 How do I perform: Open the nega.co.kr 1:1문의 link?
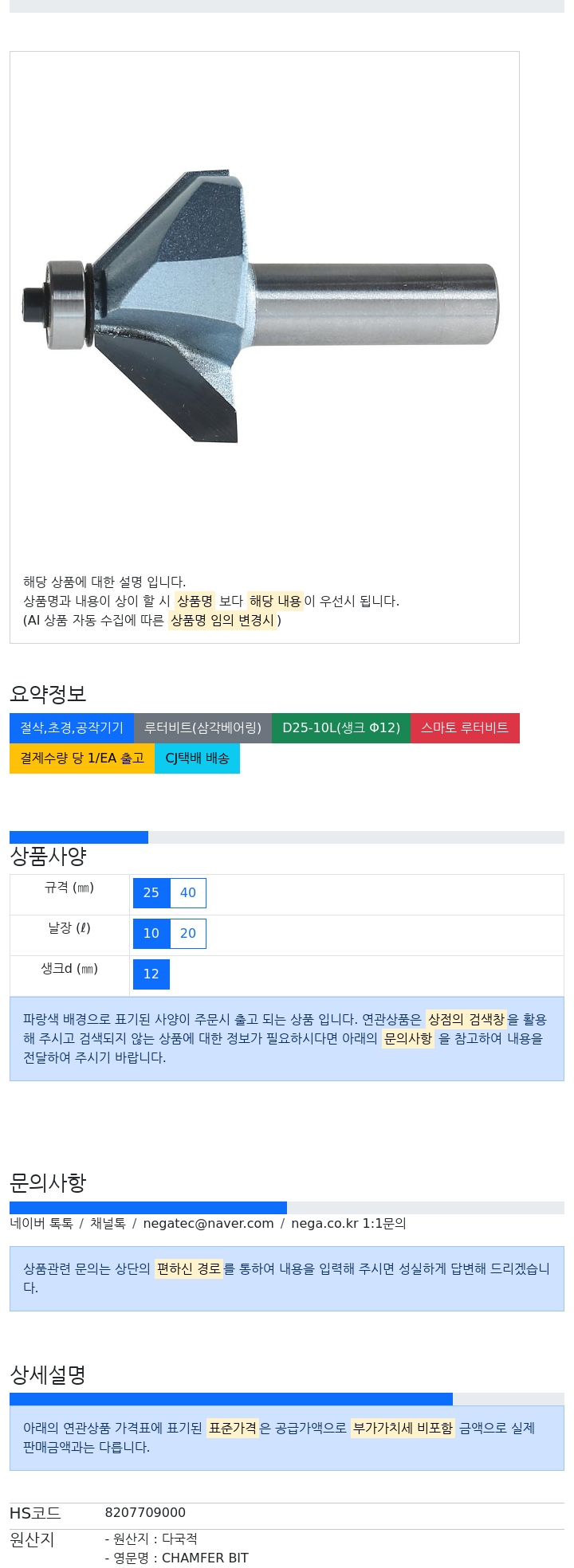[x=348, y=1223]
